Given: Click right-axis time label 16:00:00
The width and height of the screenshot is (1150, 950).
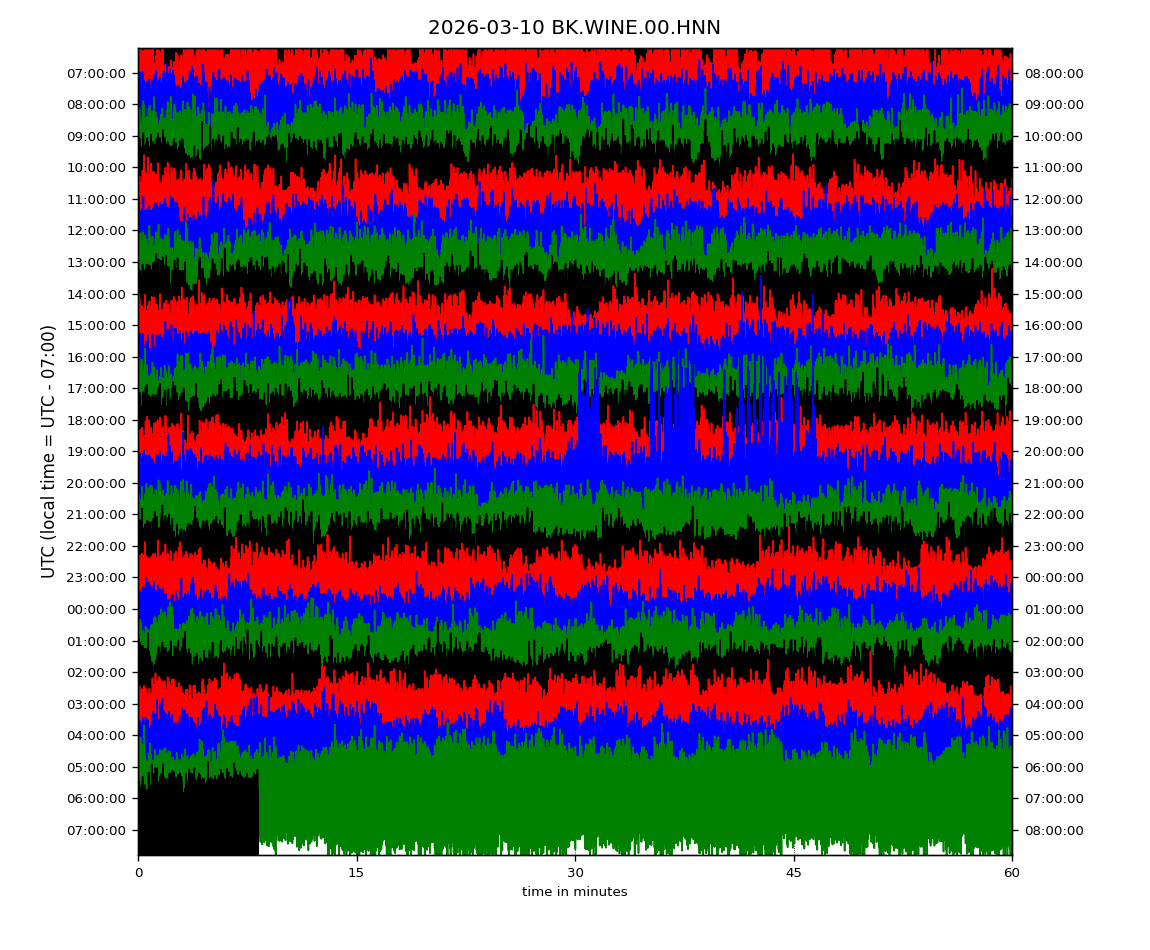Looking at the screenshot, I should pos(1051,326).
